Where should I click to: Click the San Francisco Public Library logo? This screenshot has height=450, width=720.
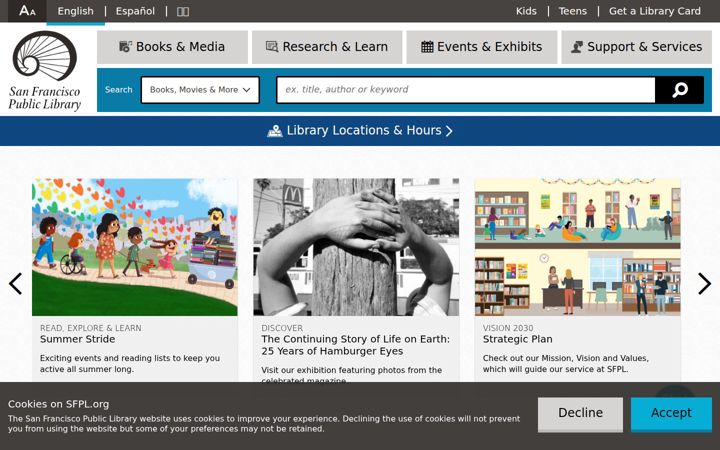click(45, 71)
